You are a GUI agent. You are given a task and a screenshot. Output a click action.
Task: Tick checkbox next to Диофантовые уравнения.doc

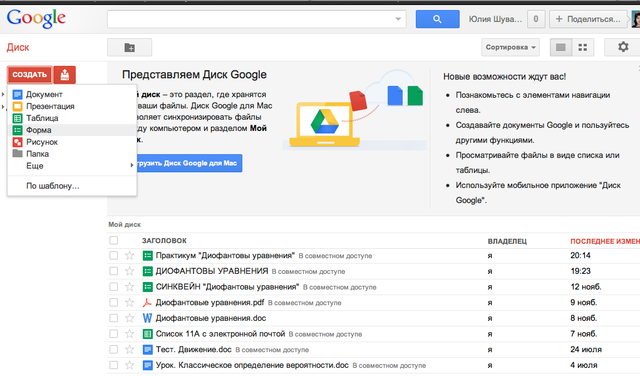pos(113,318)
